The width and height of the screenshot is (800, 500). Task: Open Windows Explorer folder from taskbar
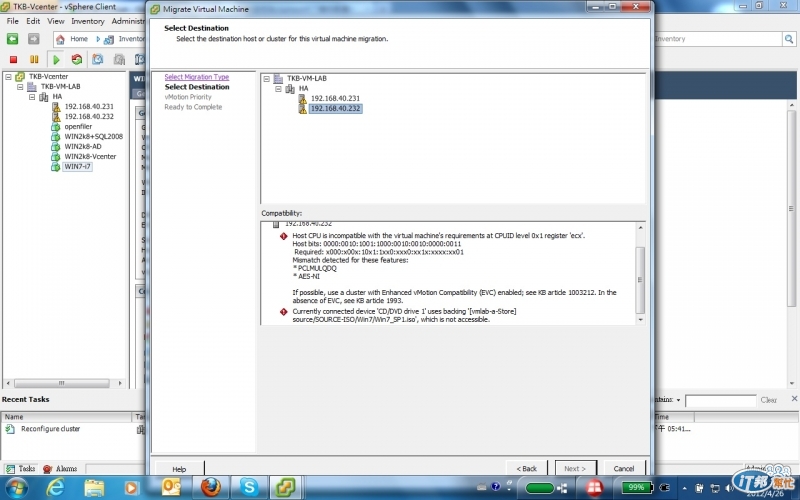click(x=94, y=488)
